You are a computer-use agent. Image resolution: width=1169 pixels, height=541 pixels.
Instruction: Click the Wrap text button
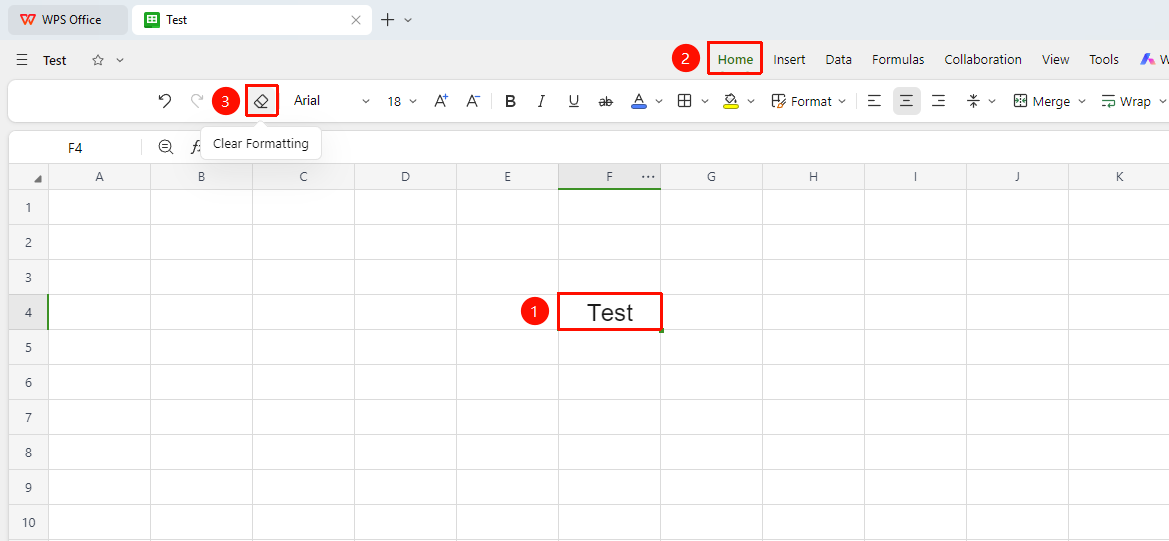pos(1126,101)
